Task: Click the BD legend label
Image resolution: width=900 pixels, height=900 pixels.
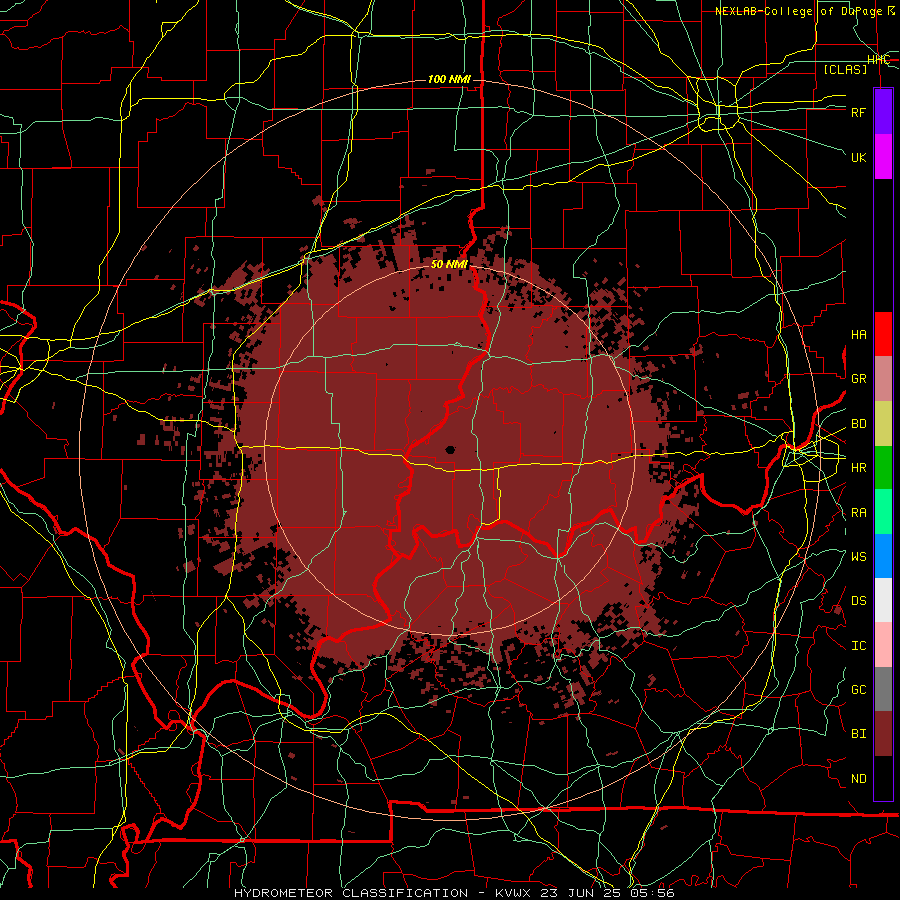Action: click(x=859, y=424)
